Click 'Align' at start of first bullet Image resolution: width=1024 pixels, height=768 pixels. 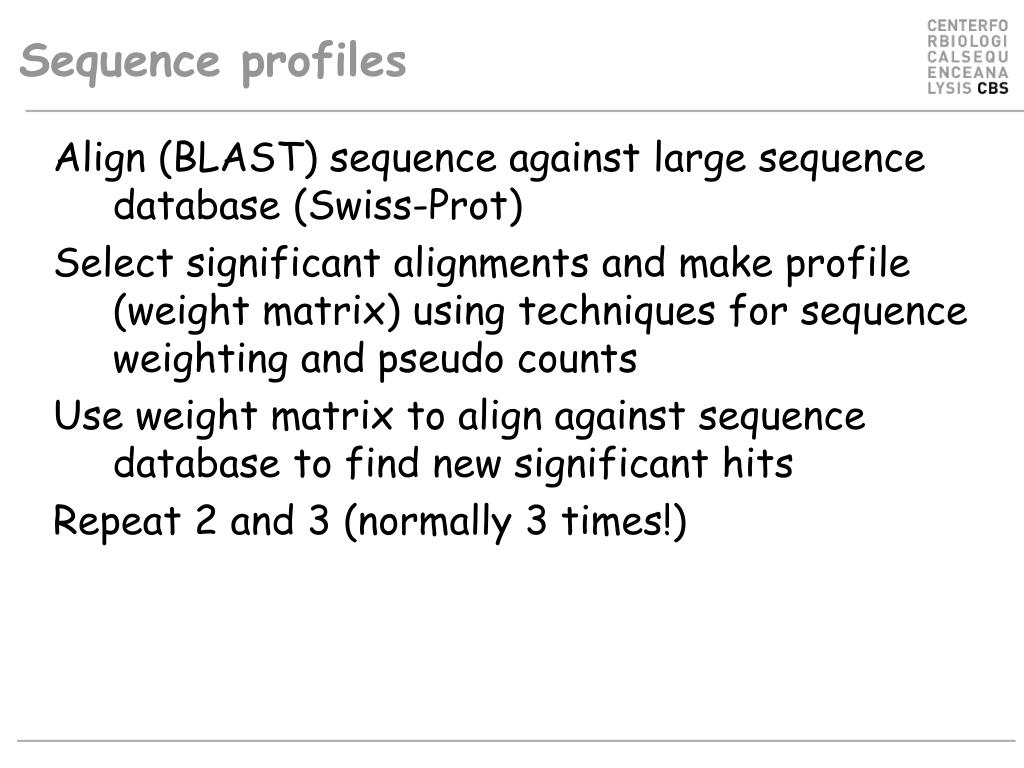point(100,160)
